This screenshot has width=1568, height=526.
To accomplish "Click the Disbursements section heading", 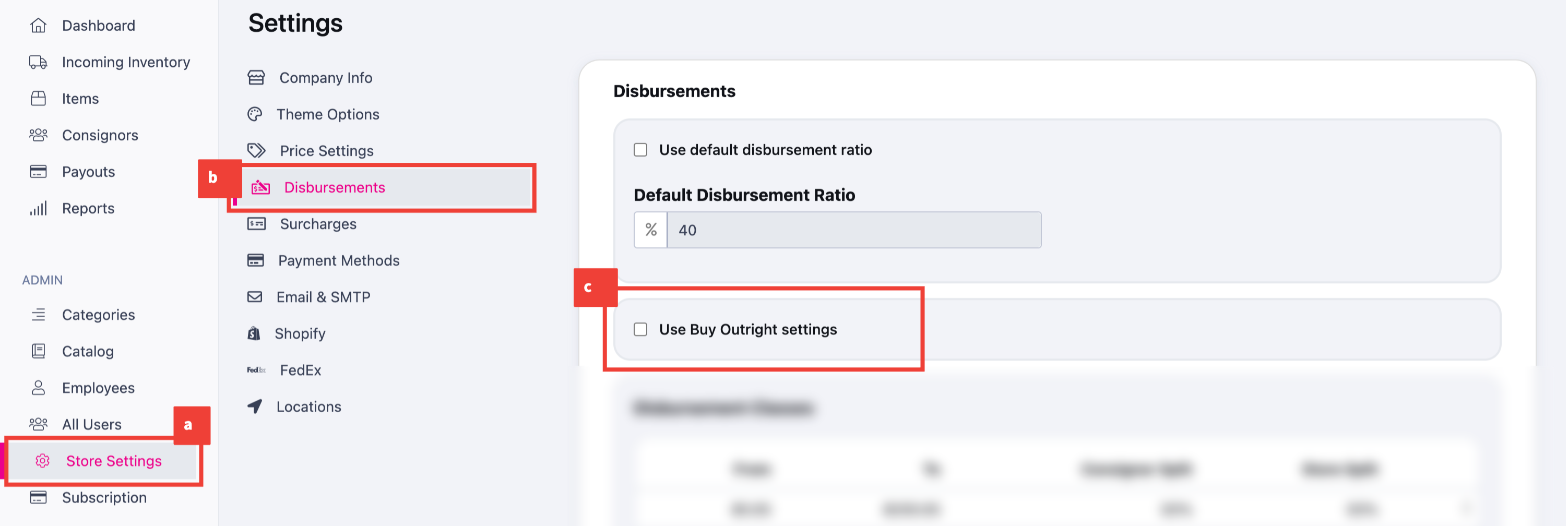I will [x=674, y=91].
